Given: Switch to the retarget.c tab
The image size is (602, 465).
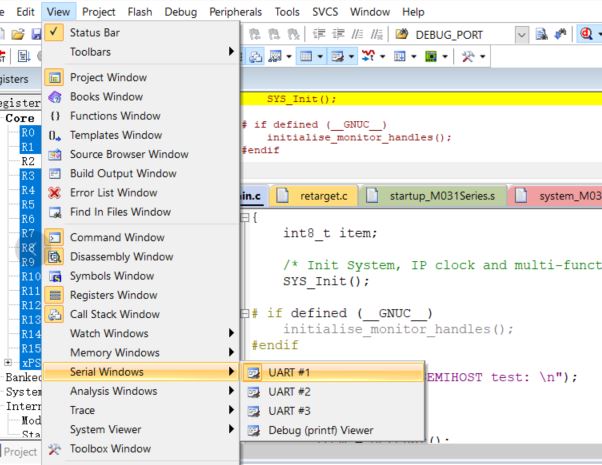Looking at the screenshot, I should (314, 196).
